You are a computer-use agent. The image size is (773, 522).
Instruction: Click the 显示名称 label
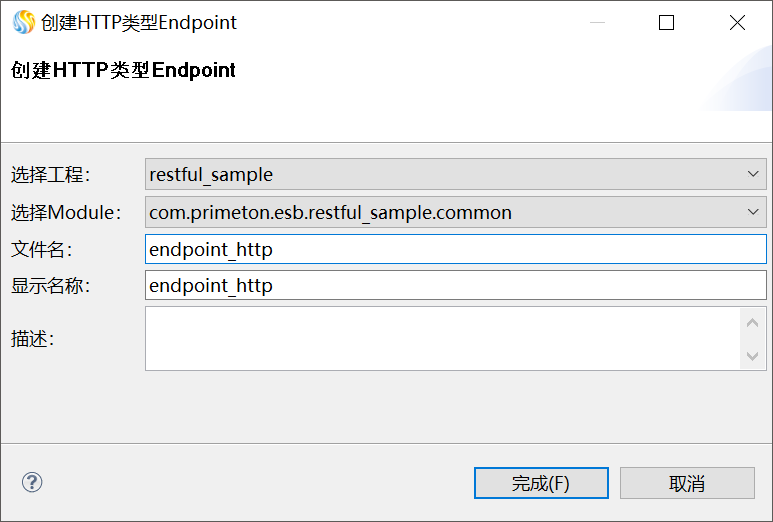pos(51,286)
